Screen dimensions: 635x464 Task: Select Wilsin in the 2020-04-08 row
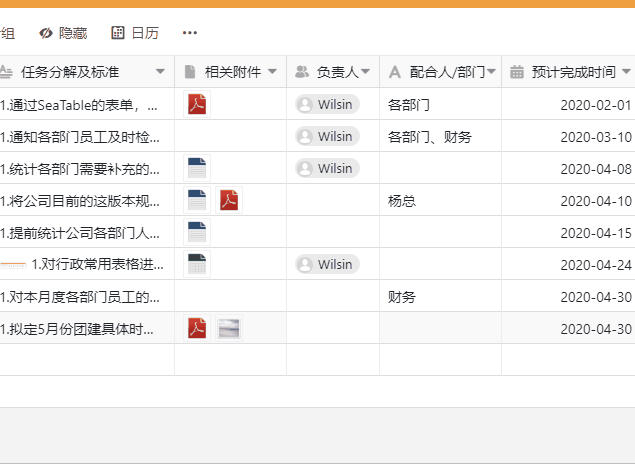coord(327,168)
